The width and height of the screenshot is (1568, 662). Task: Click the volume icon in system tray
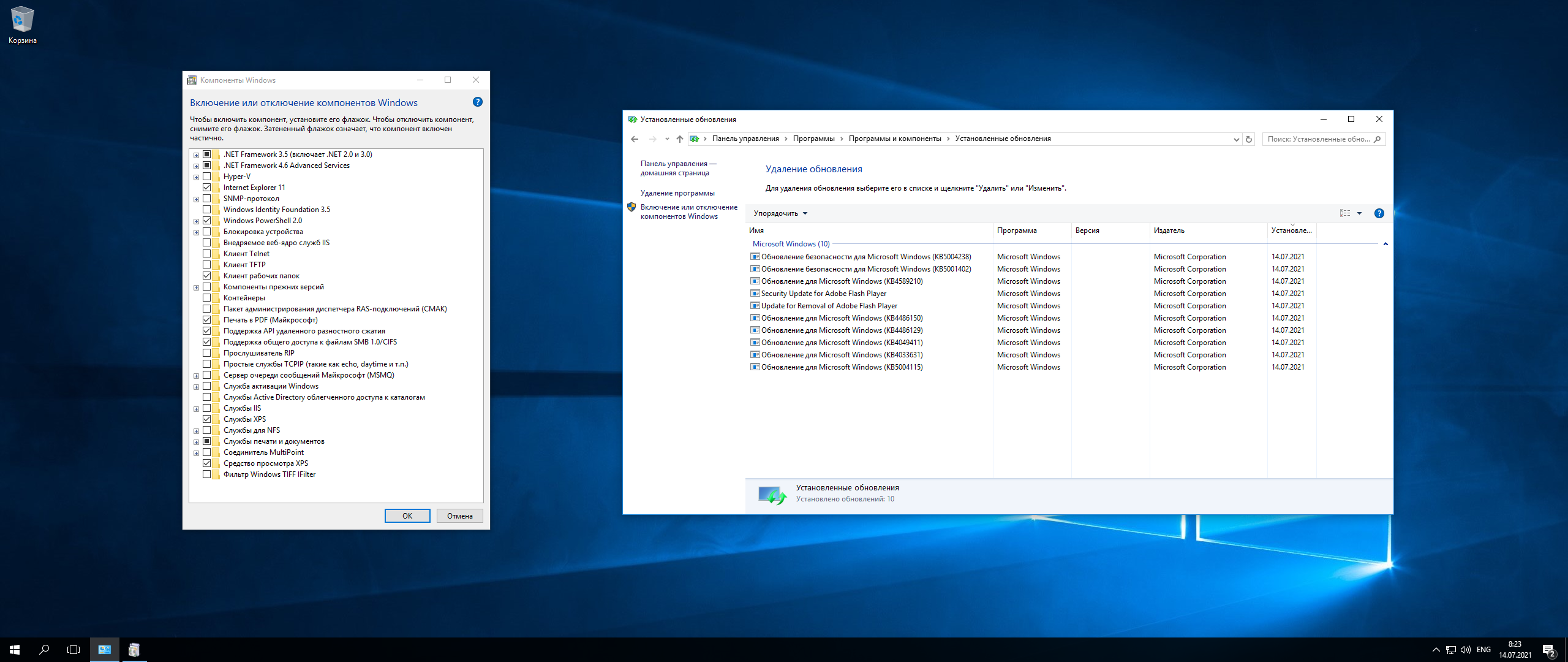(x=1466, y=650)
